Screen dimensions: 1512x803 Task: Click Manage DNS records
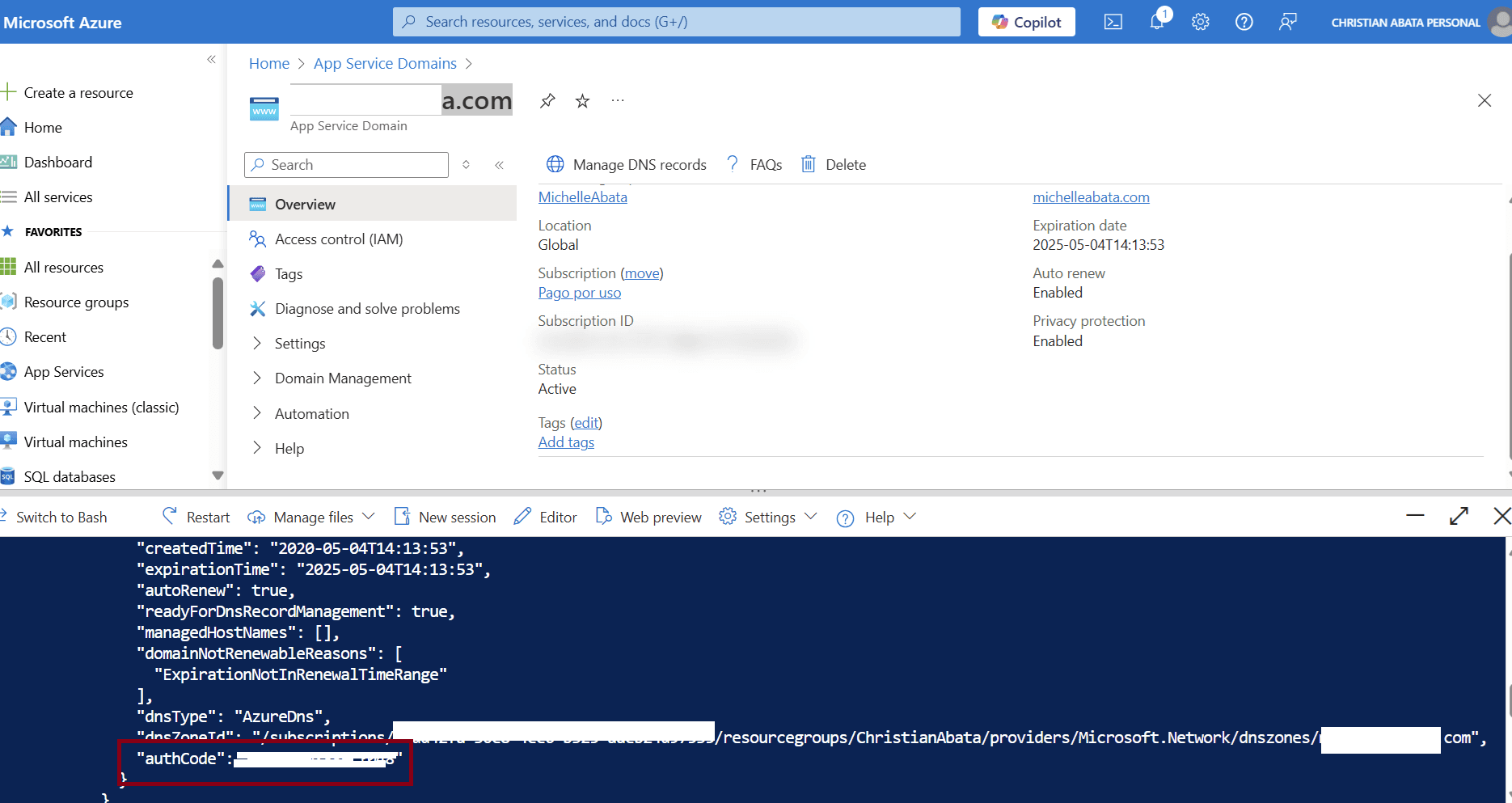click(x=627, y=165)
